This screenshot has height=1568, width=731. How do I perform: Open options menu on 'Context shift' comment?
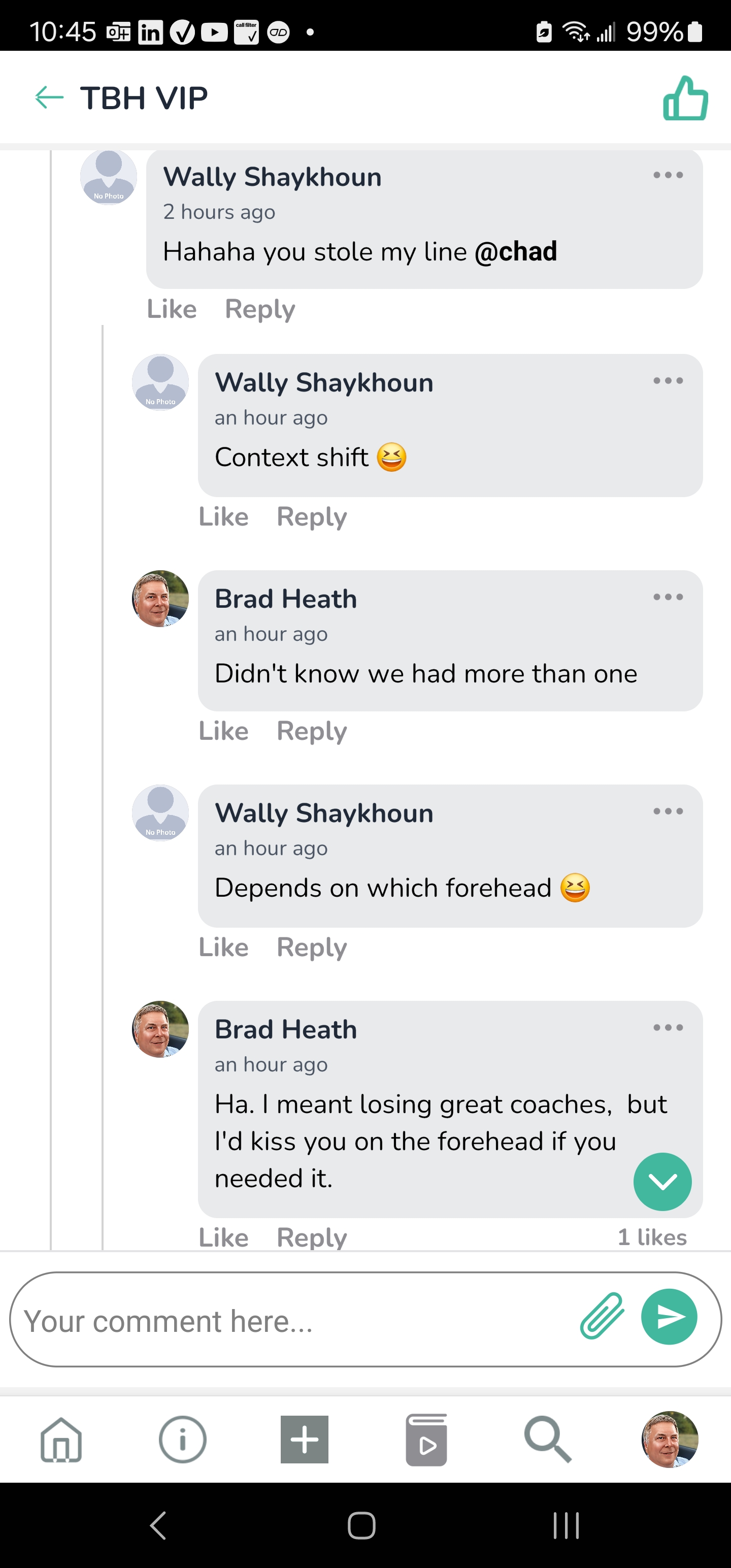point(668,381)
